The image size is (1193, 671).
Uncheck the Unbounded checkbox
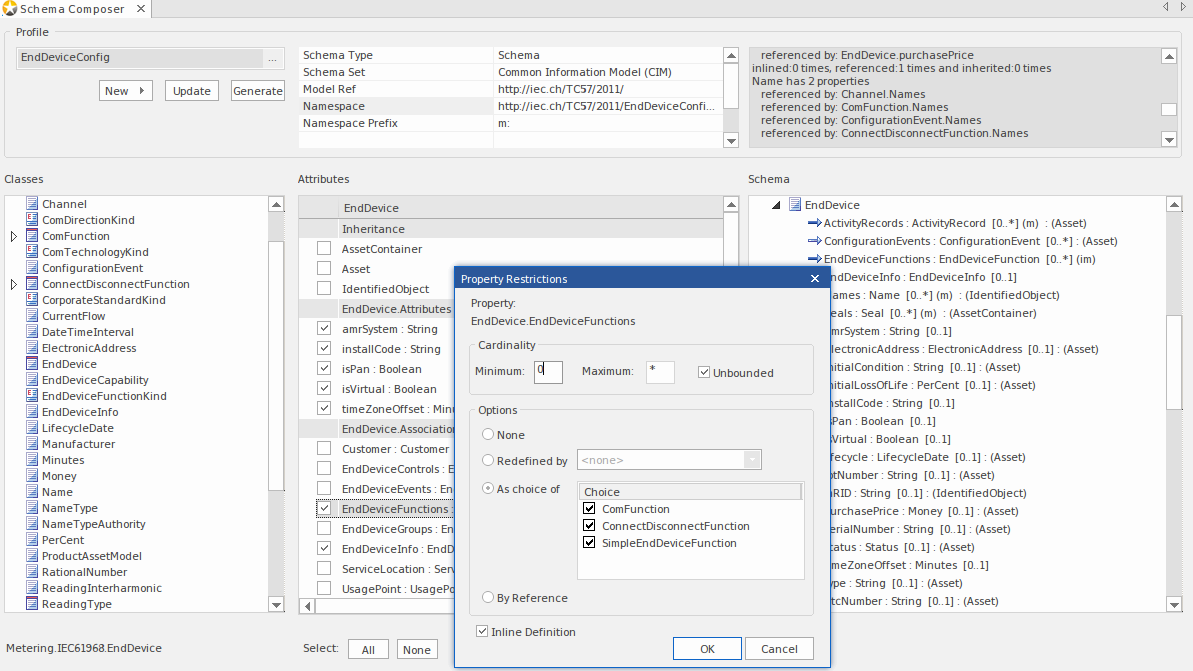pyautogui.click(x=704, y=373)
